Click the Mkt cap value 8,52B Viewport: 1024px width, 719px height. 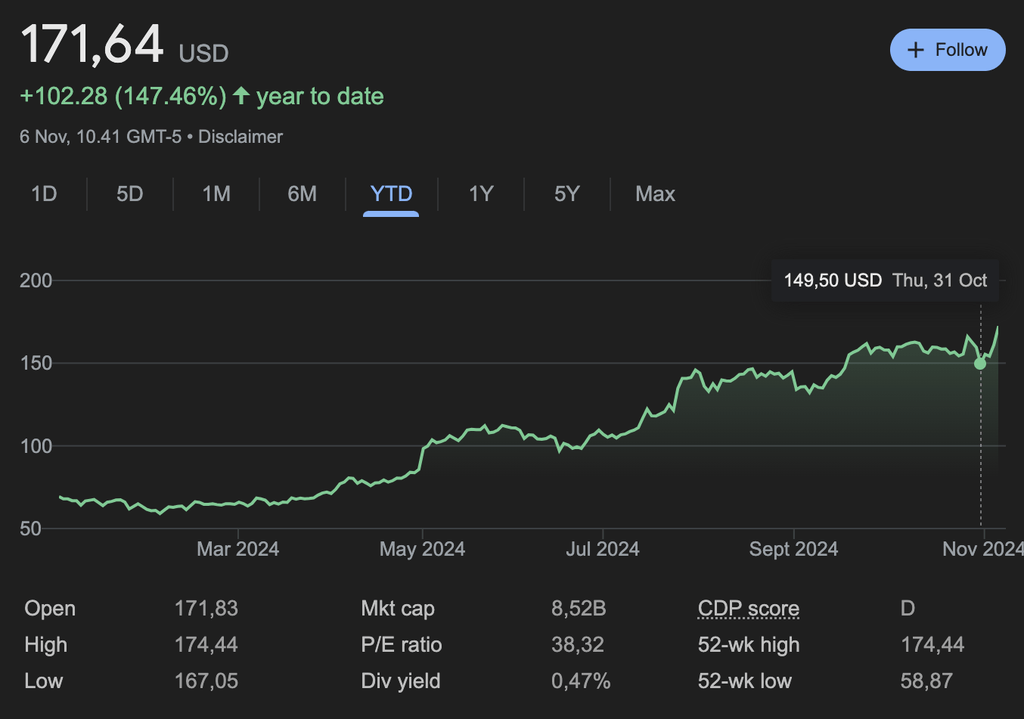point(578,609)
